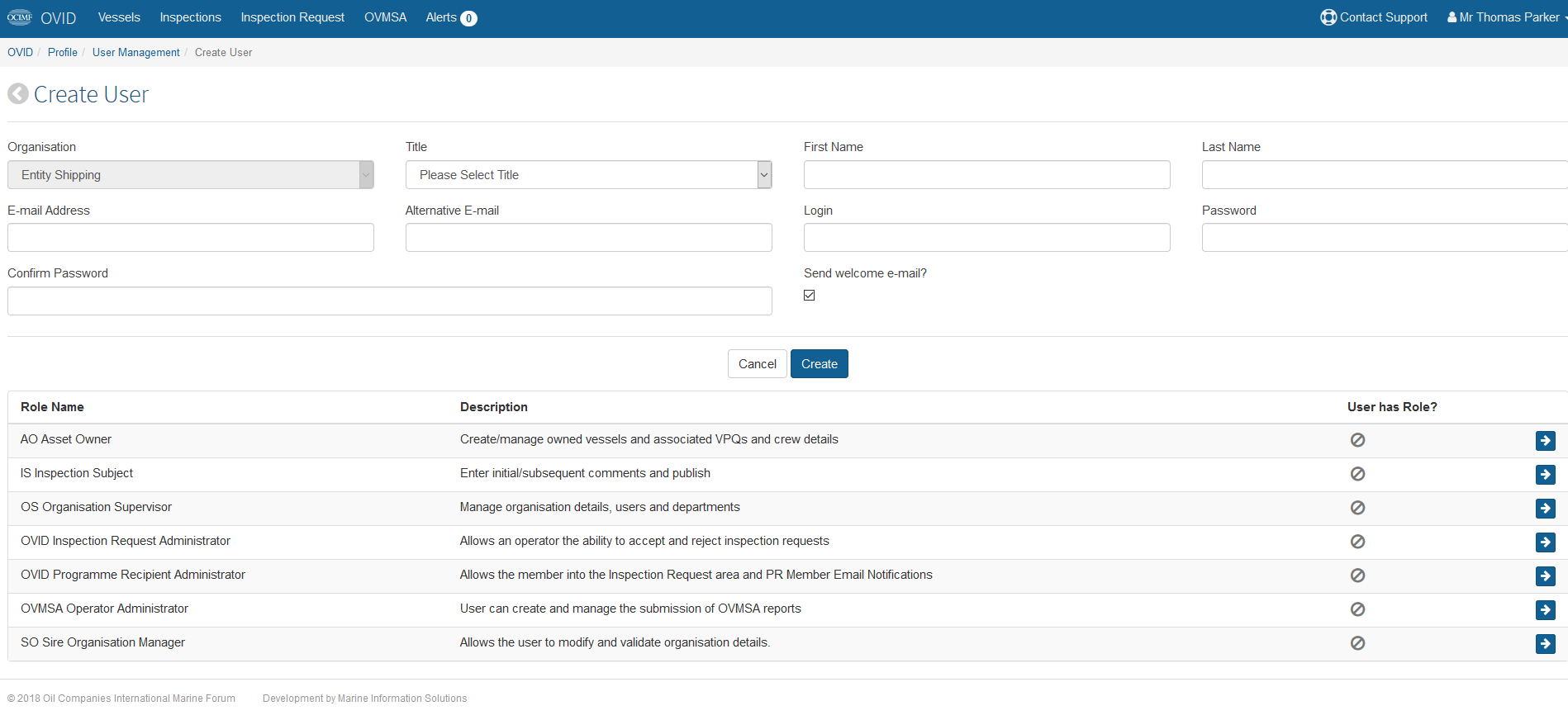Click no-role status icon for AO Asset Owner

point(1357,440)
